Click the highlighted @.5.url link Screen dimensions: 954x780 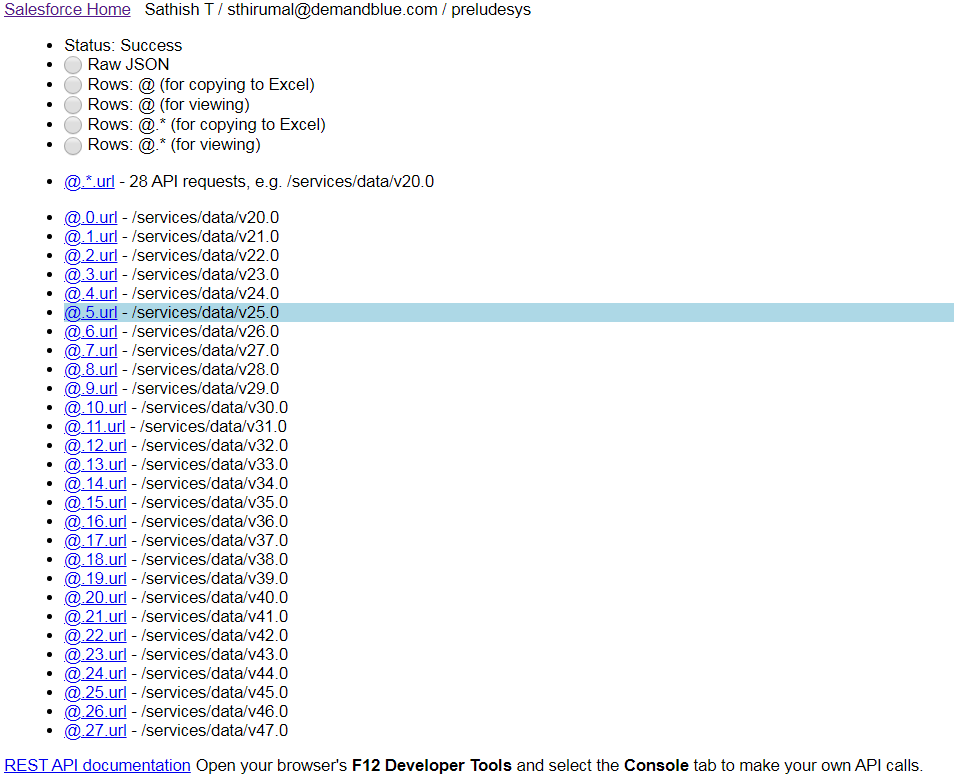pyautogui.click(x=90, y=313)
